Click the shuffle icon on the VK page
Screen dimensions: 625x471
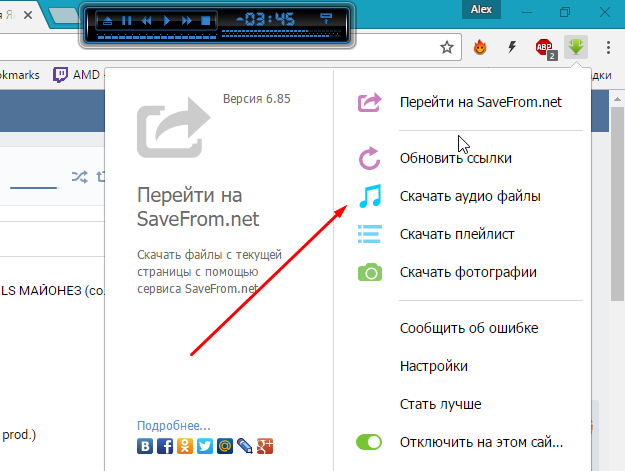click(79, 177)
